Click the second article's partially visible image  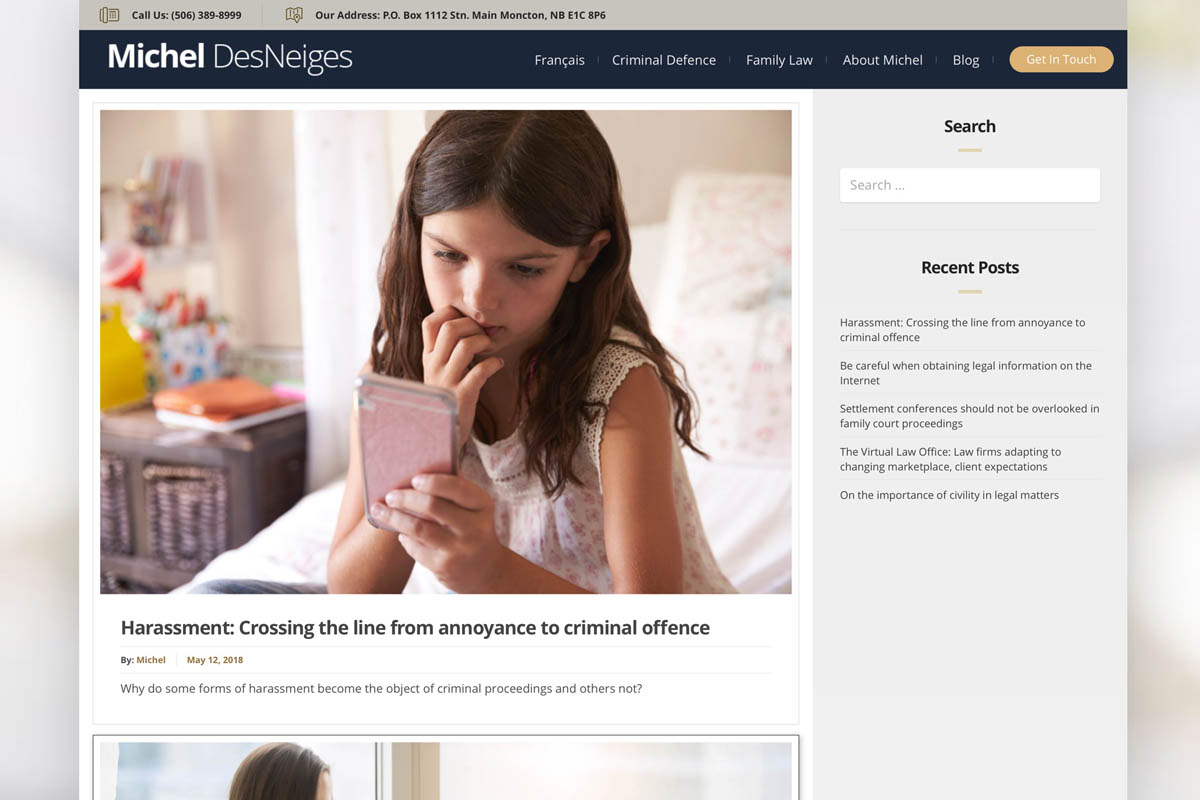[x=446, y=771]
